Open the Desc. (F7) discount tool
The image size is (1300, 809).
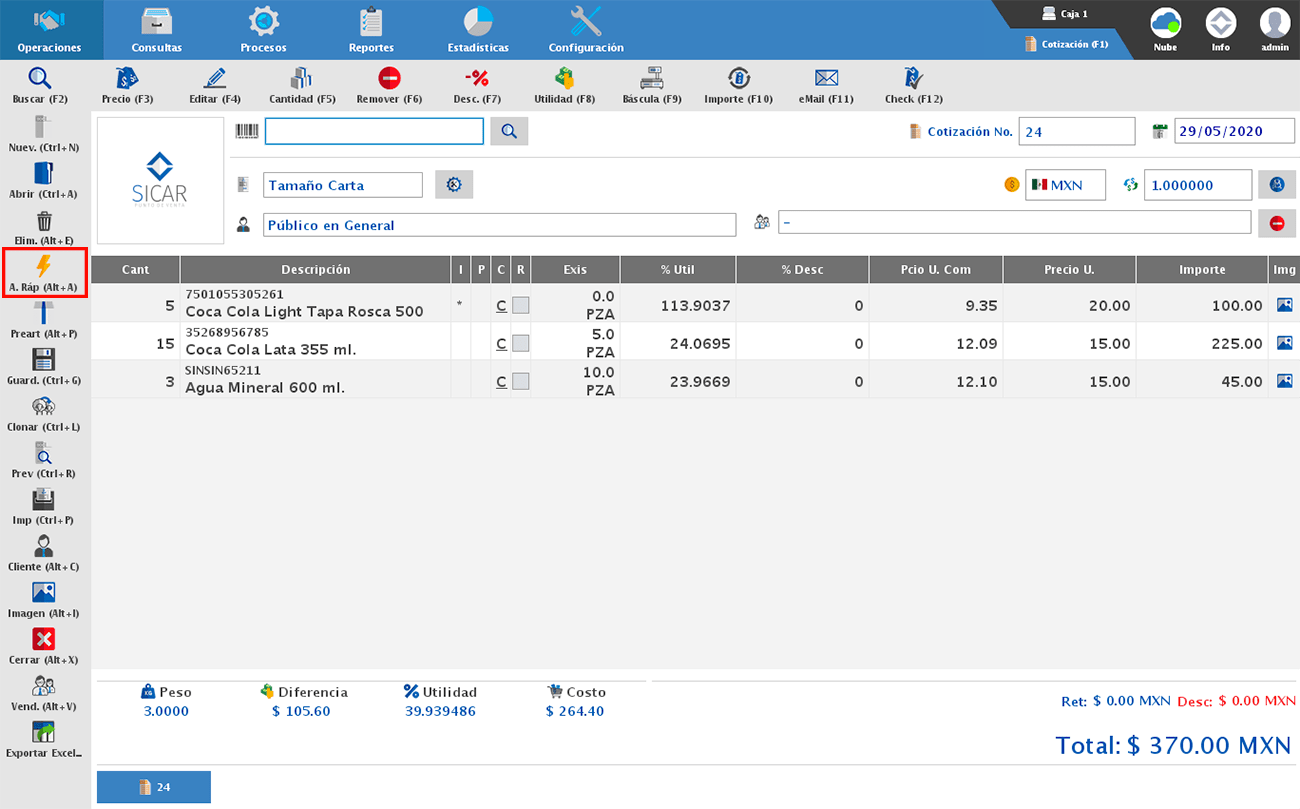(477, 79)
